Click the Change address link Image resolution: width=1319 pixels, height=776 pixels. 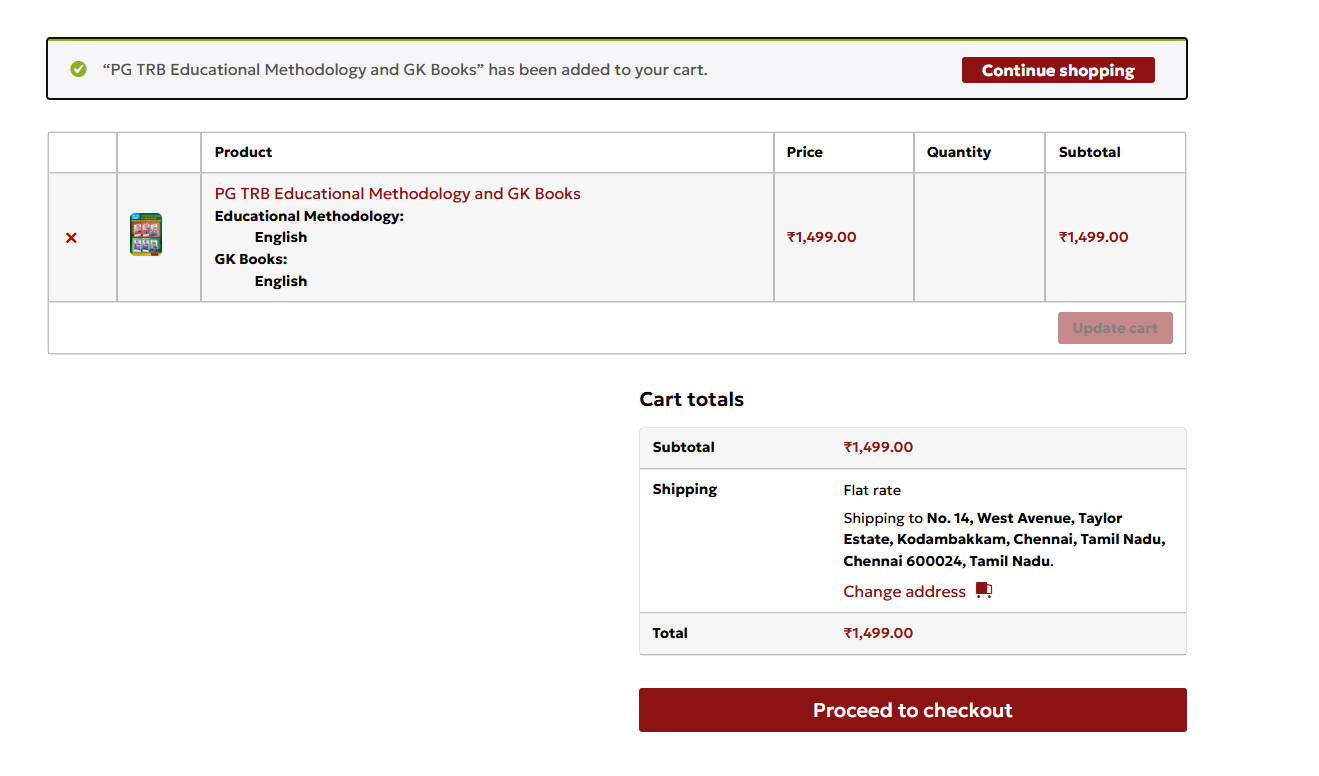904,592
